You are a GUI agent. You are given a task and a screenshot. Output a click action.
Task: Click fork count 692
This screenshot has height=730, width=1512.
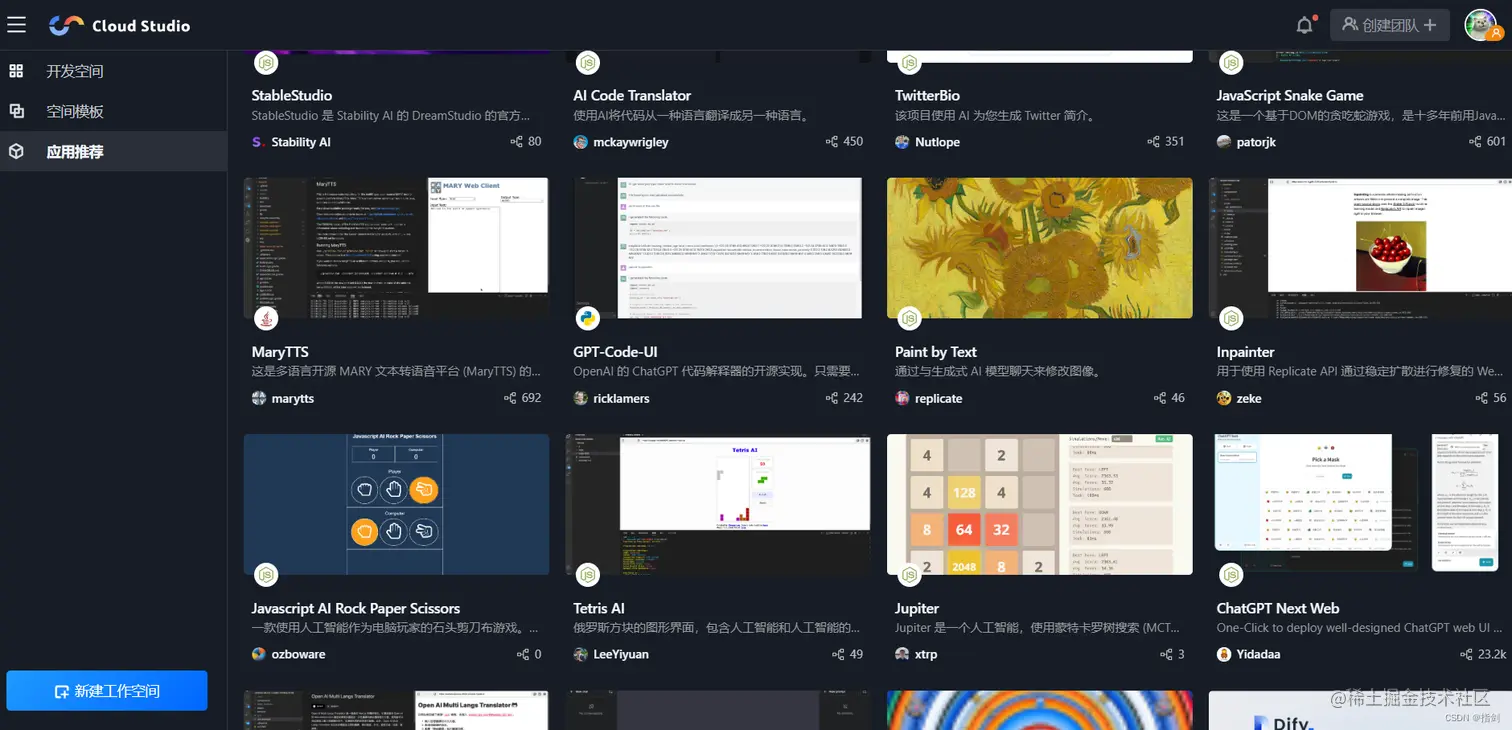tap(531, 398)
